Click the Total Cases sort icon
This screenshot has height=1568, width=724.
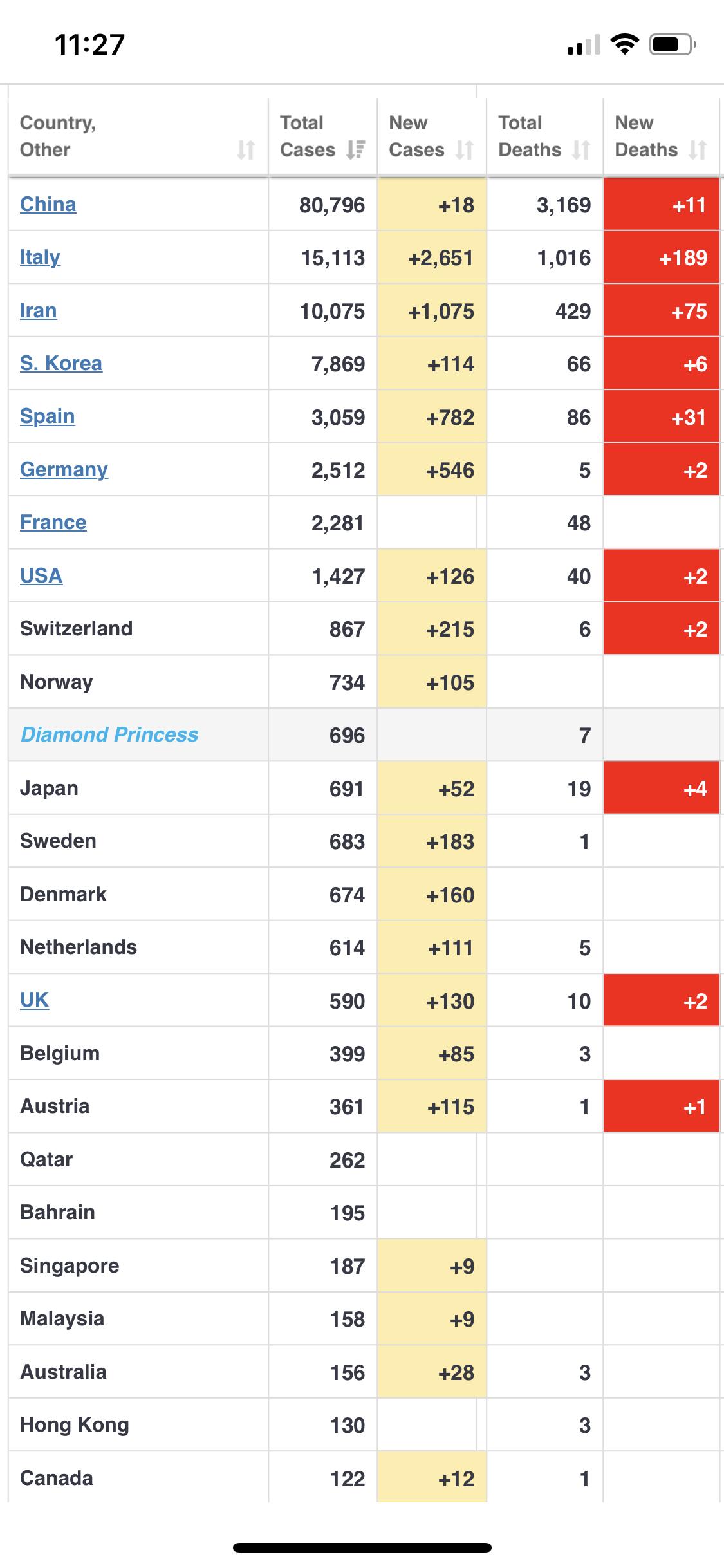point(355,150)
